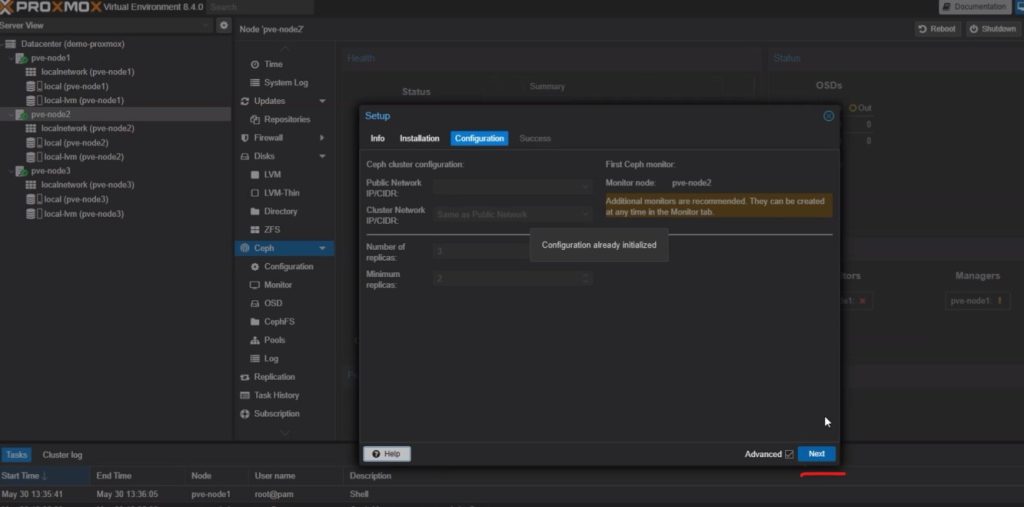Open the Tasks tab in bottom panel
Screen dimensions: 1024x507
click(17, 455)
